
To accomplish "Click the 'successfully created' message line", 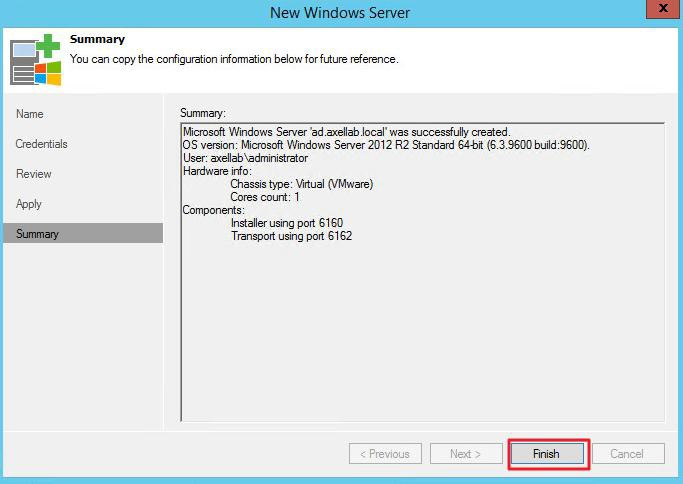I will pyautogui.click(x=346, y=132).
